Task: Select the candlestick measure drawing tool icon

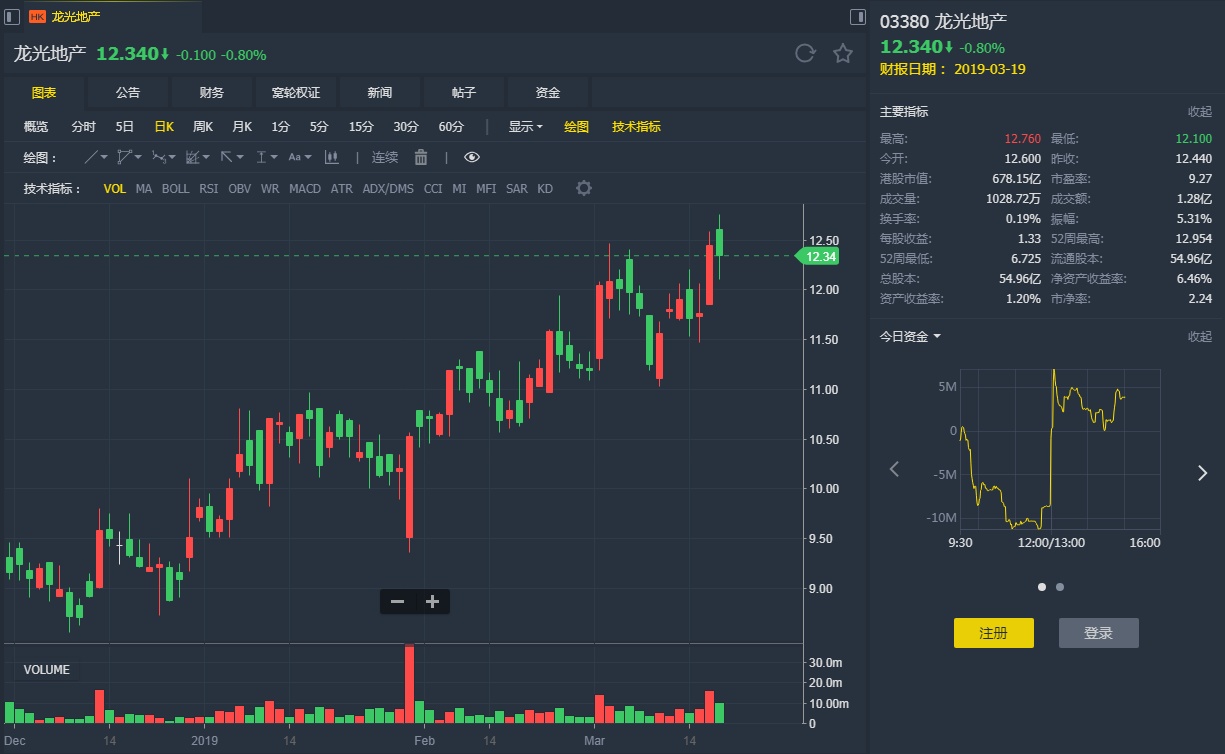Action: coord(331,157)
